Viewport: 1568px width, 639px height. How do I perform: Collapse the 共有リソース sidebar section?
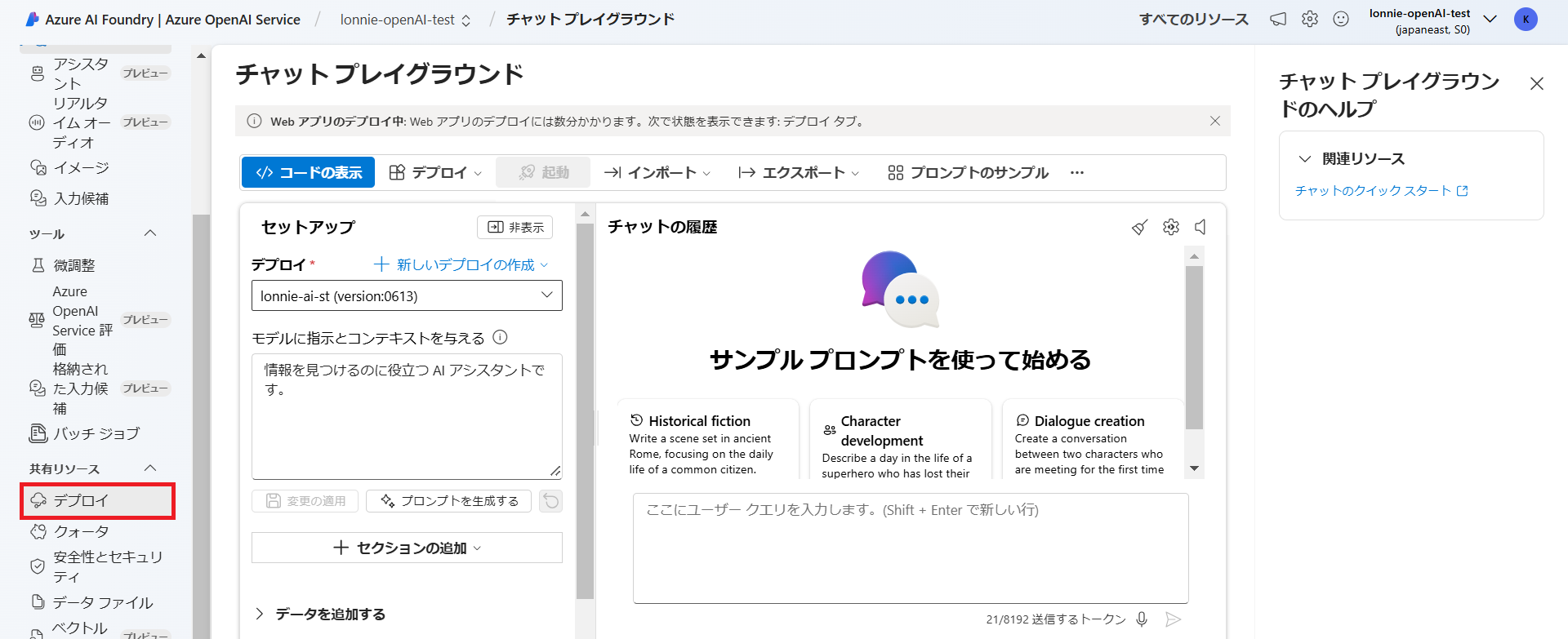coord(150,468)
